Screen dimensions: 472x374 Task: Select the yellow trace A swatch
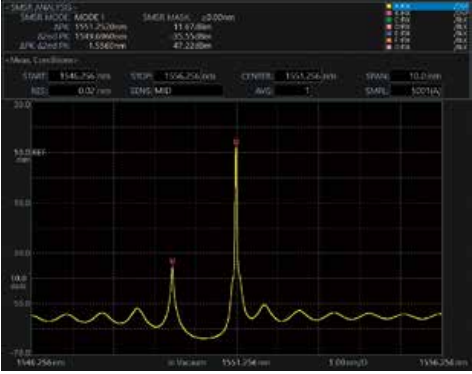389,6
